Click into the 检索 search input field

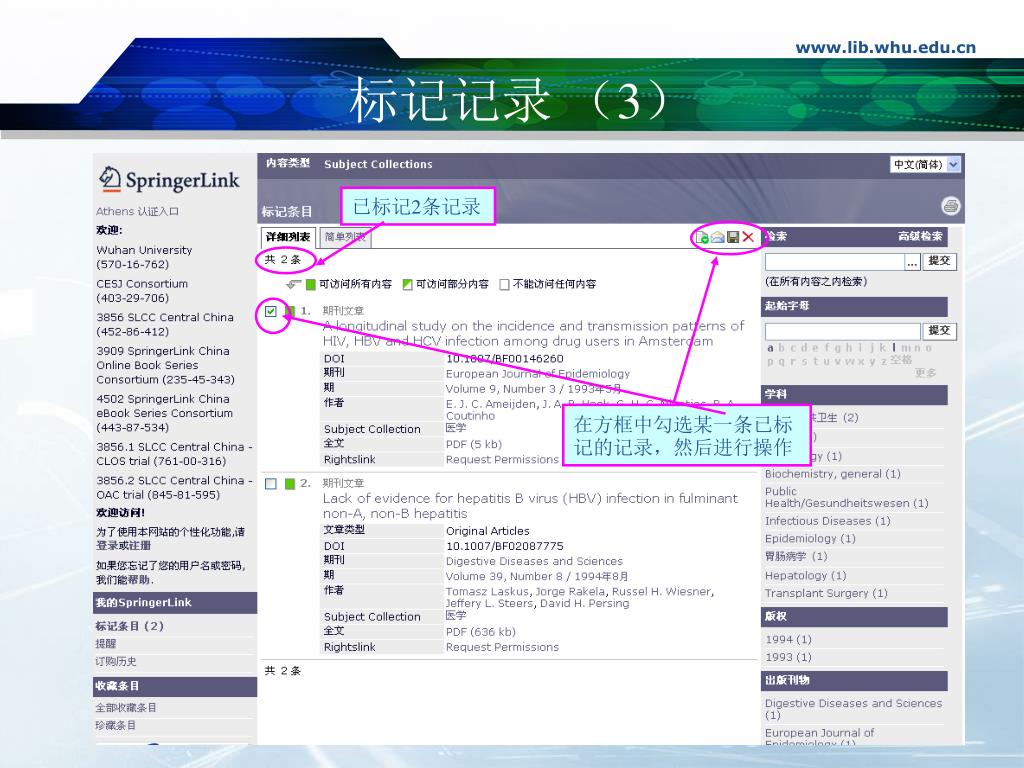click(x=835, y=262)
